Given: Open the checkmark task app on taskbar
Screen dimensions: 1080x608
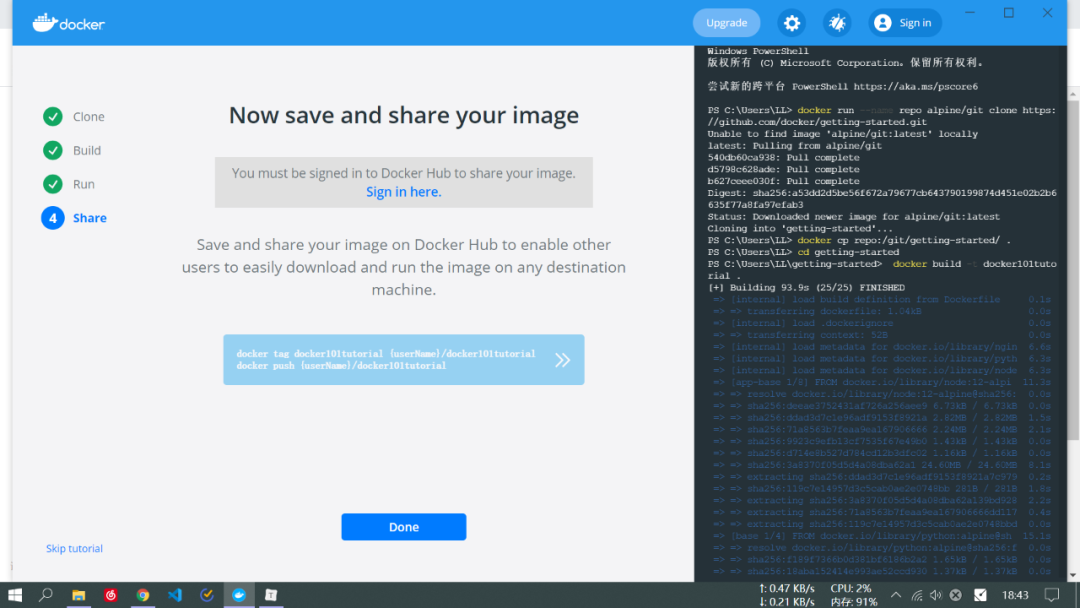Looking at the screenshot, I should pyautogui.click(x=207, y=595).
